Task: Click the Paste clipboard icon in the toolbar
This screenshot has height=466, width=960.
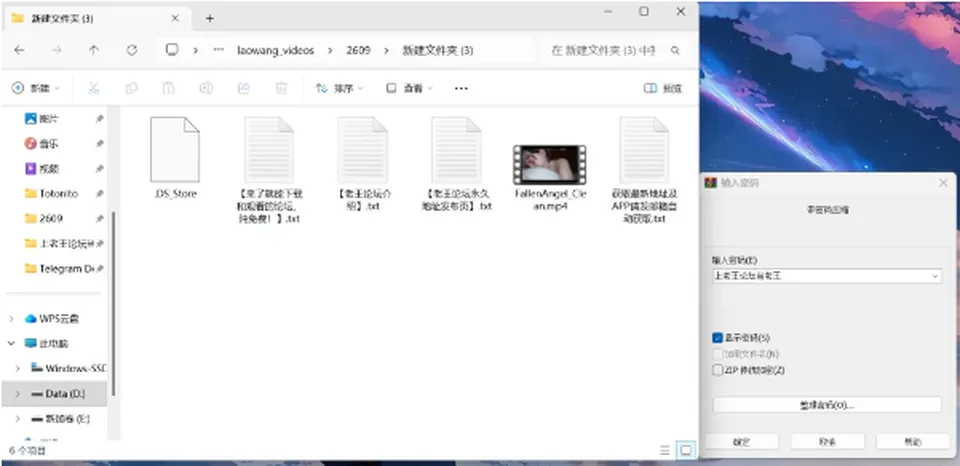Action: 168,88
